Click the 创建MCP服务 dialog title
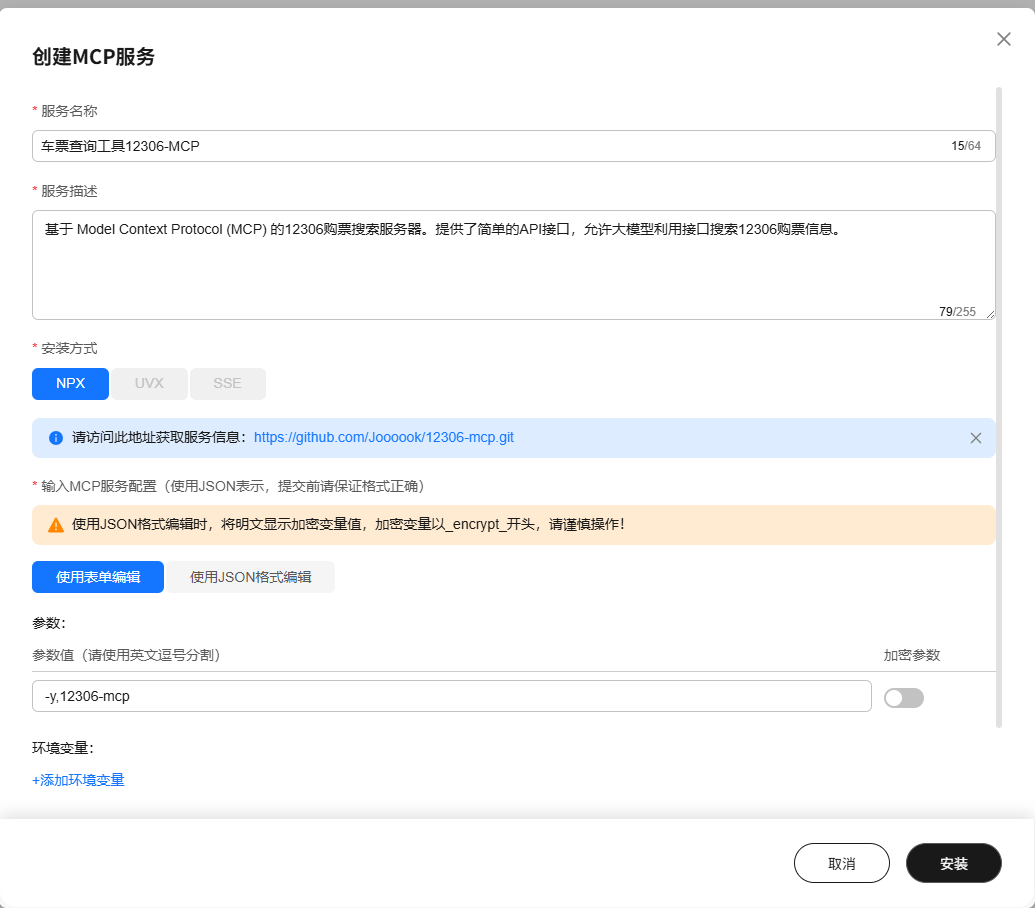Image resolution: width=1035 pixels, height=908 pixels. pos(93,57)
